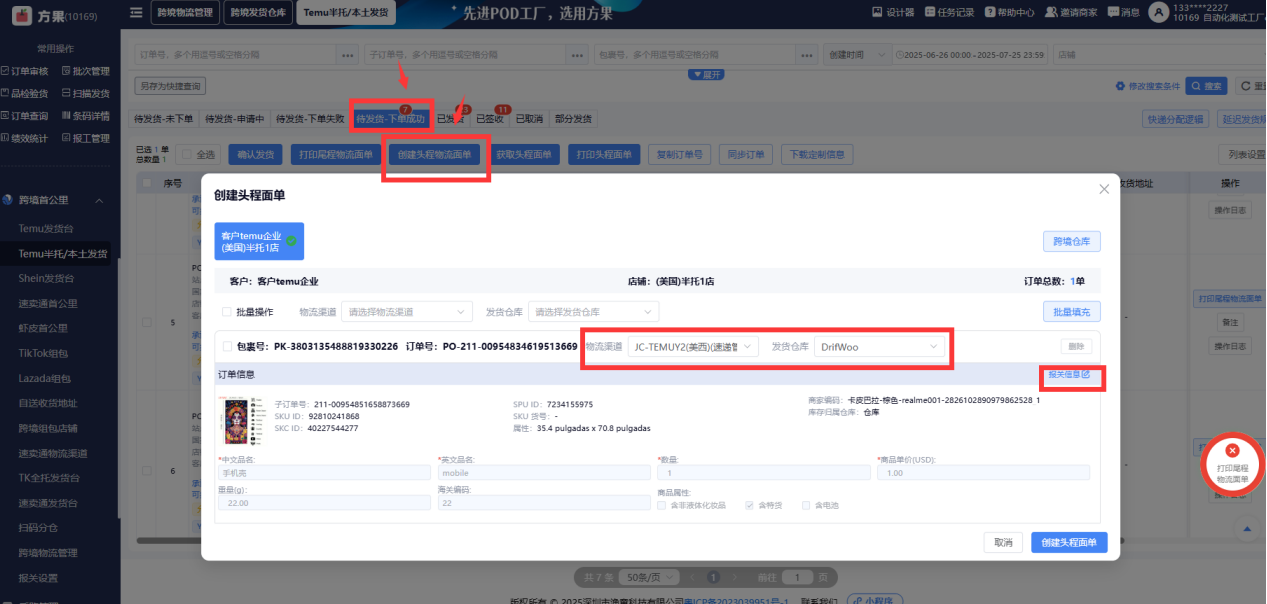The height and width of the screenshot is (604, 1267).
Task: Tick the checkbox beside 包裹号 PK-3803135488819330226
Action: tap(227, 346)
